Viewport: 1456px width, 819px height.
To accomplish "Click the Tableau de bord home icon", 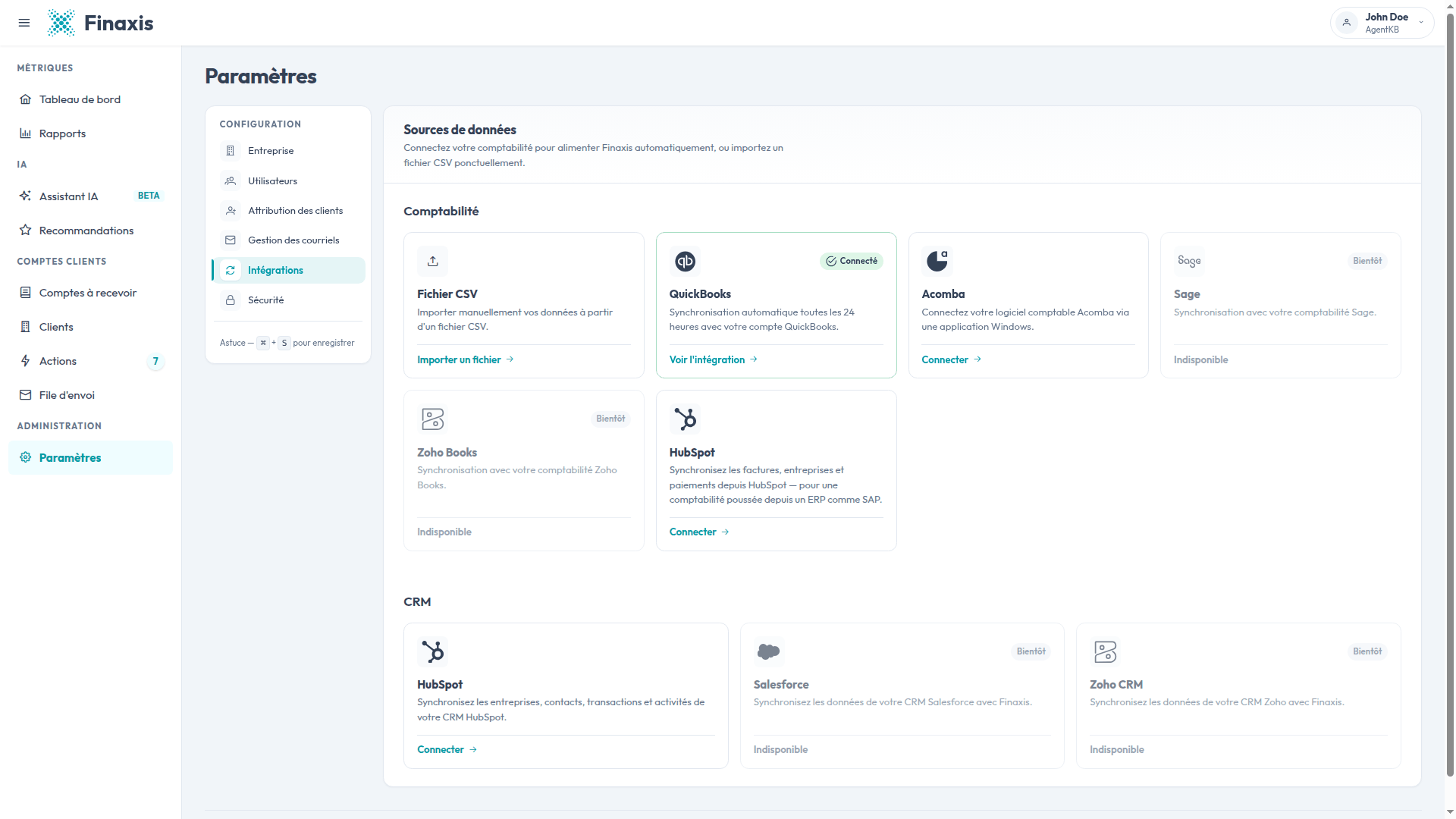I will 25,99.
